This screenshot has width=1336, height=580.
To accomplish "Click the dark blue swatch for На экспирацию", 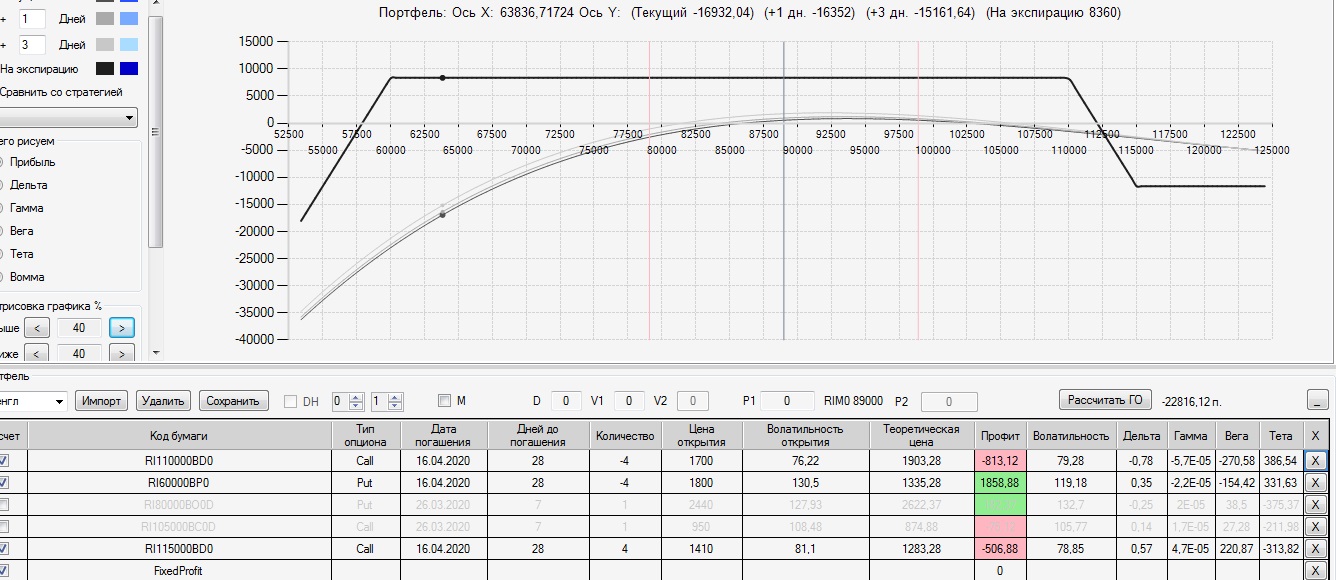I will (x=129, y=69).
